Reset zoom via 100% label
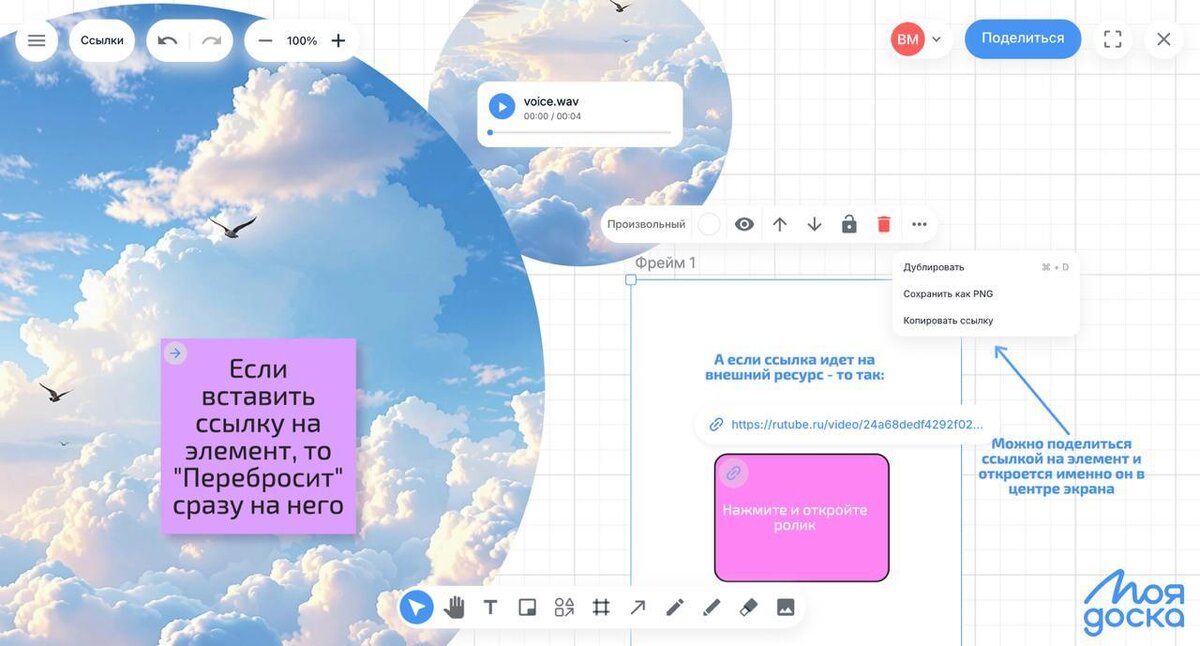This screenshot has width=1200, height=646. tap(302, 41)
